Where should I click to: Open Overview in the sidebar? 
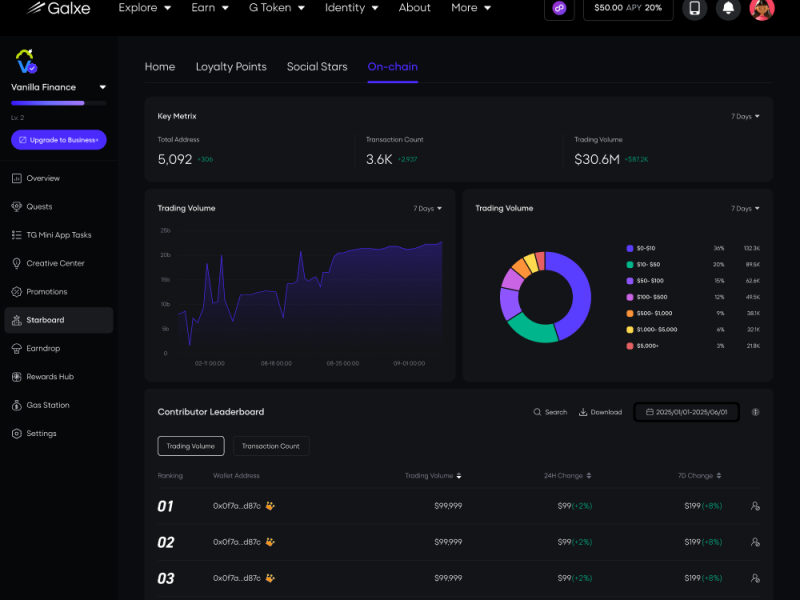pyautogui.click(x=59, y=178)
